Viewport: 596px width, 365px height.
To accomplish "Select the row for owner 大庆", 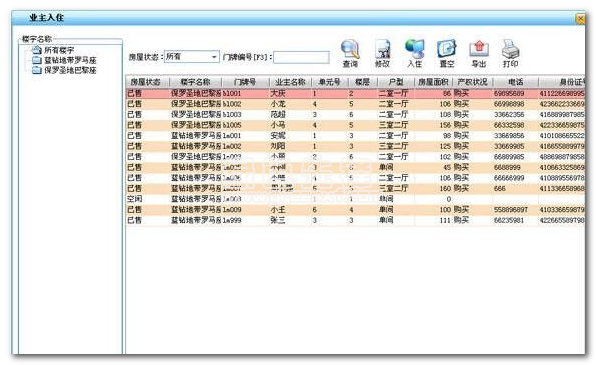I will pos(355,93).
